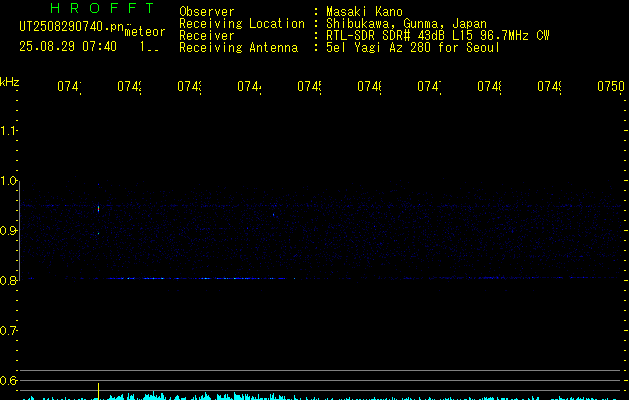The height and width of the screenshot is (400, 629).
Task: Click the cyan signal level graph
Action: [321, 396]
